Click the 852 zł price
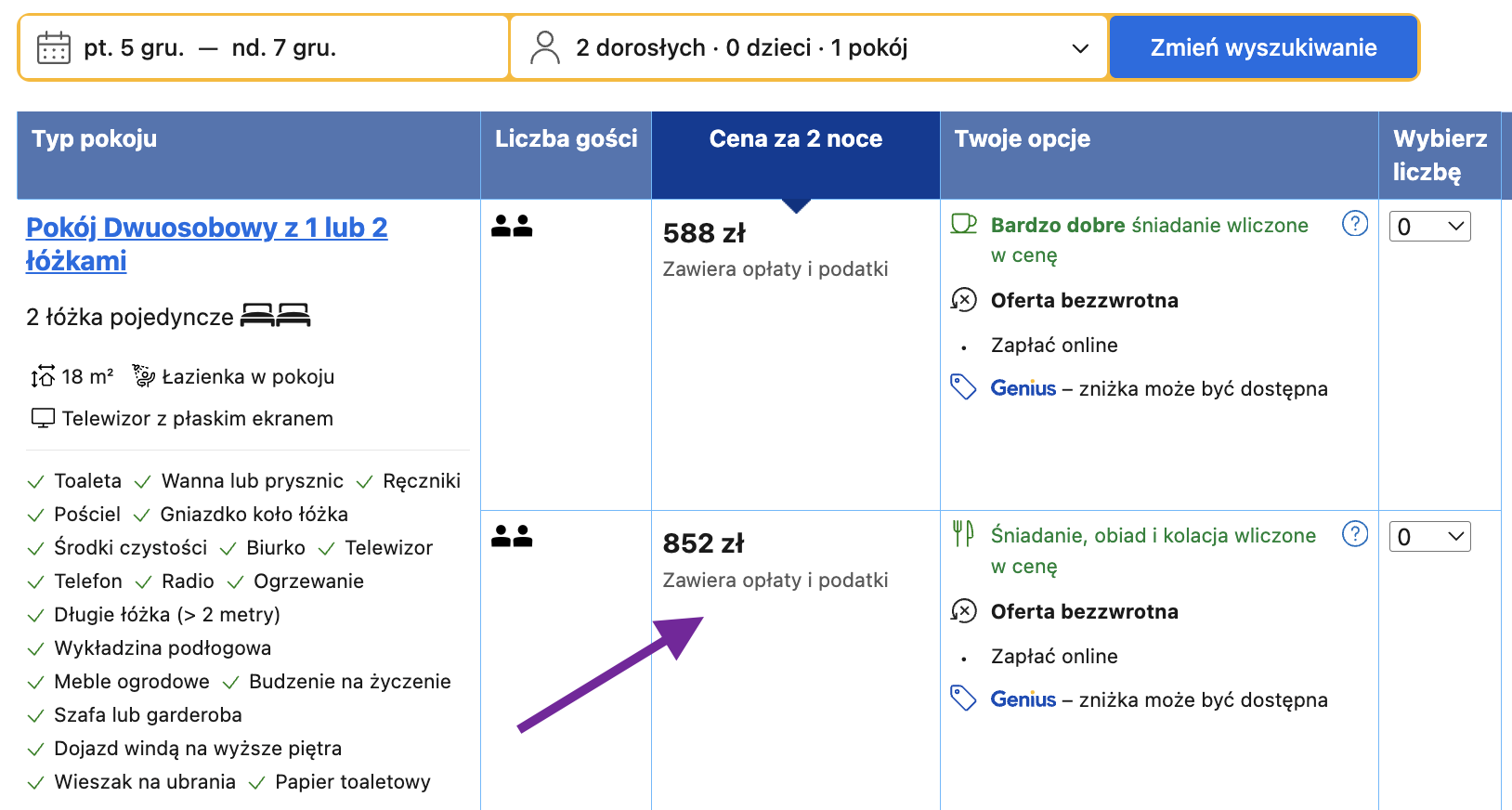This screenshot has width=1512, height=810. 703,543
